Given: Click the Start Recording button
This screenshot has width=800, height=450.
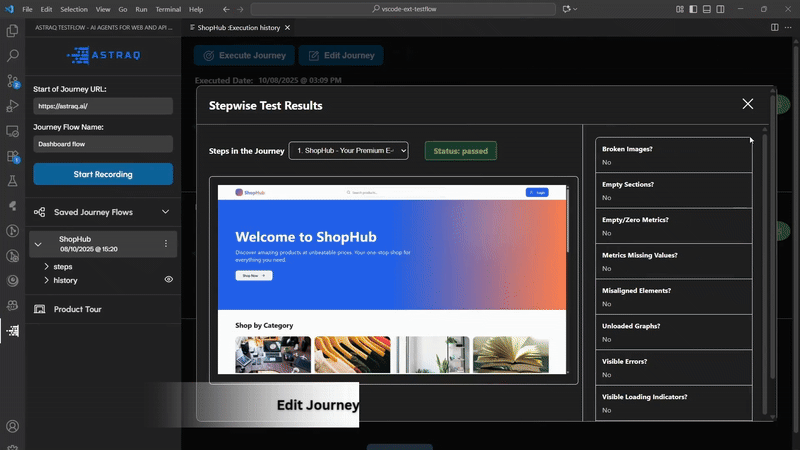Looking at the screenshot, I should (103, 174).
